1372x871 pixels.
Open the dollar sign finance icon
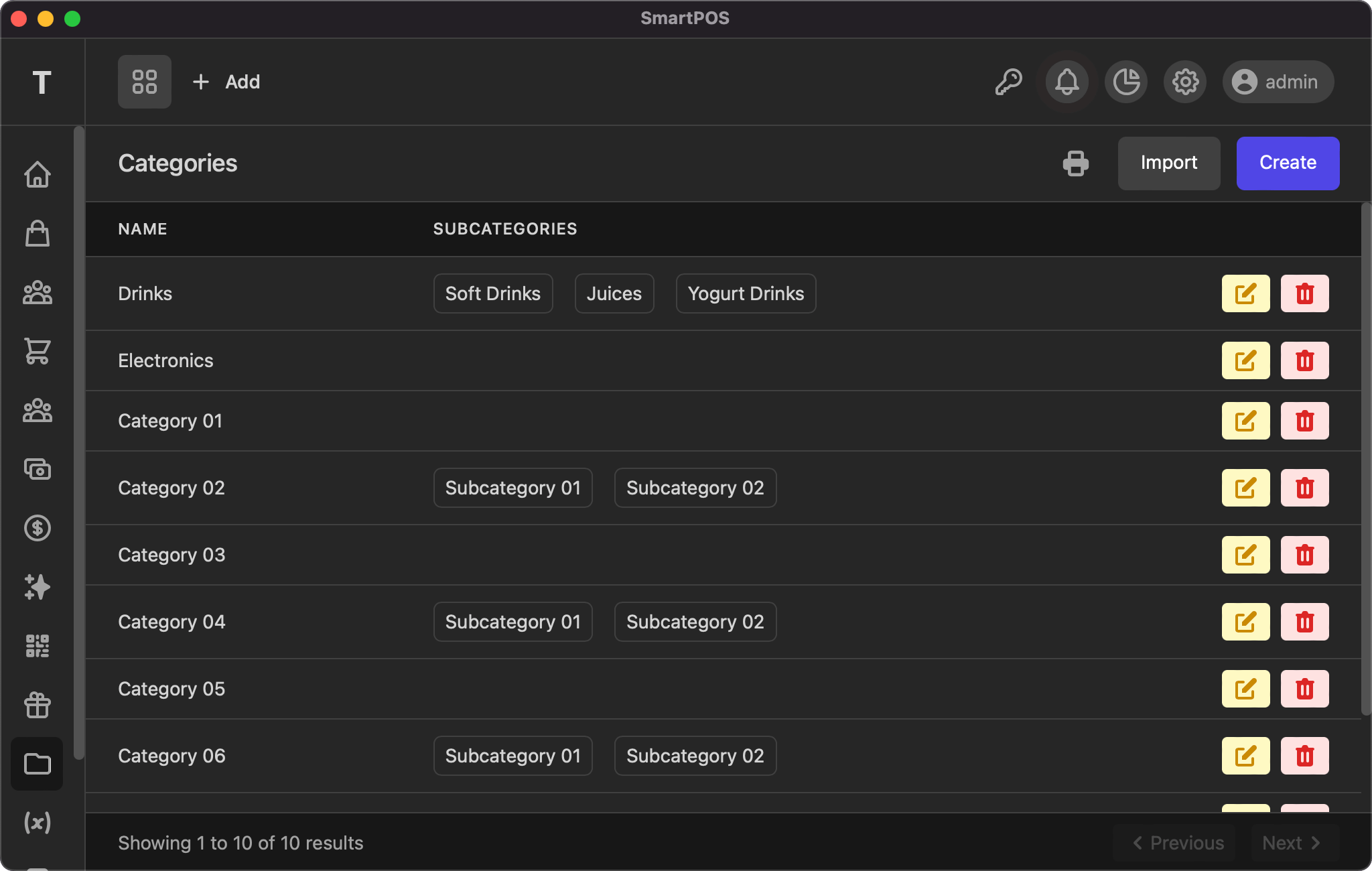[x=38, y=529]
